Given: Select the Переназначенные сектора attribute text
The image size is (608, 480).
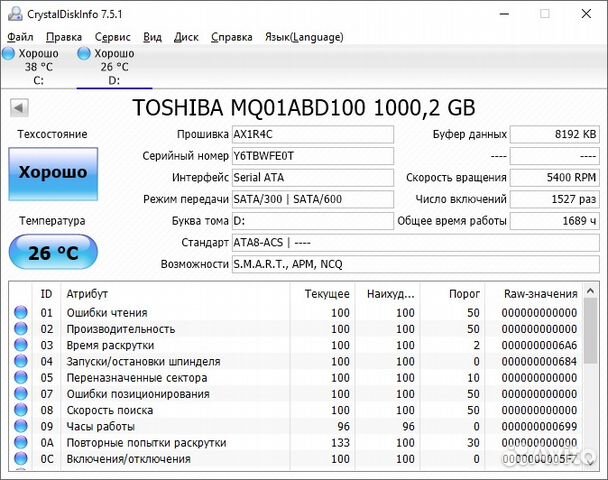Looking at the screenshot, I should tap(137, 378).
